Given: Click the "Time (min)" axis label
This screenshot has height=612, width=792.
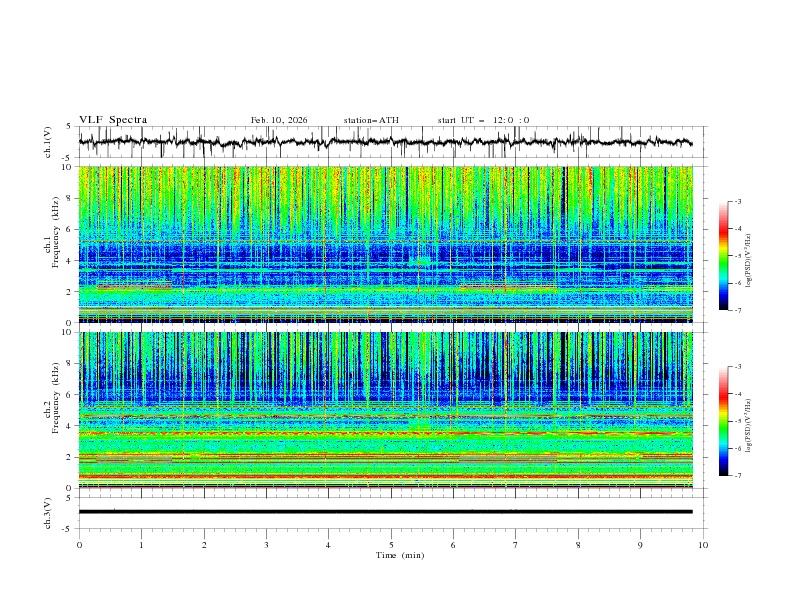Looking at the screenshot, I should [400, 555].
